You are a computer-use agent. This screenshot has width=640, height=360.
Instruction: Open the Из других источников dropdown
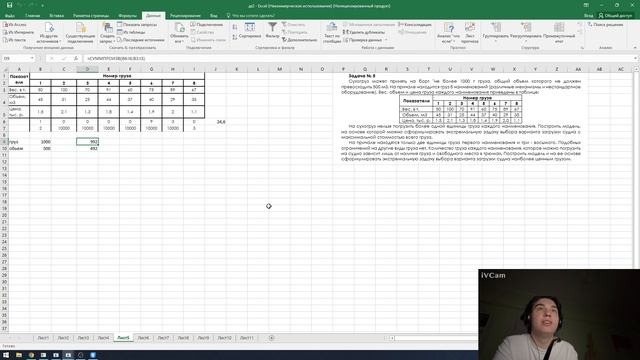[49, 33]
